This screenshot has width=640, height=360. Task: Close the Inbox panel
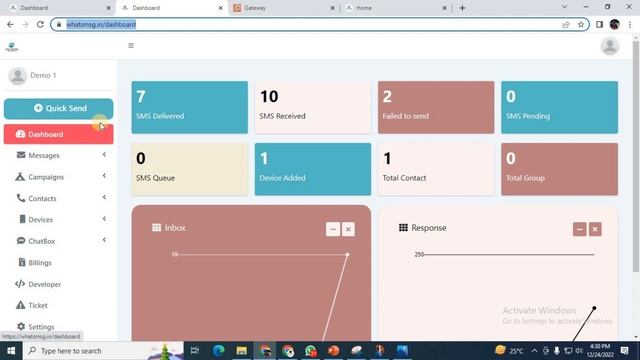(348, 229)
